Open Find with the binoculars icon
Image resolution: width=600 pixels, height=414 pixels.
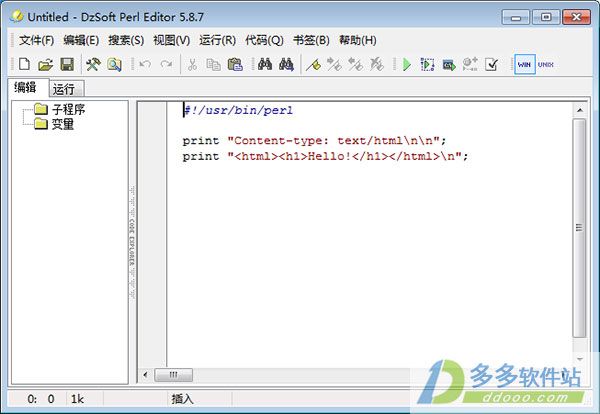point(265,64)
